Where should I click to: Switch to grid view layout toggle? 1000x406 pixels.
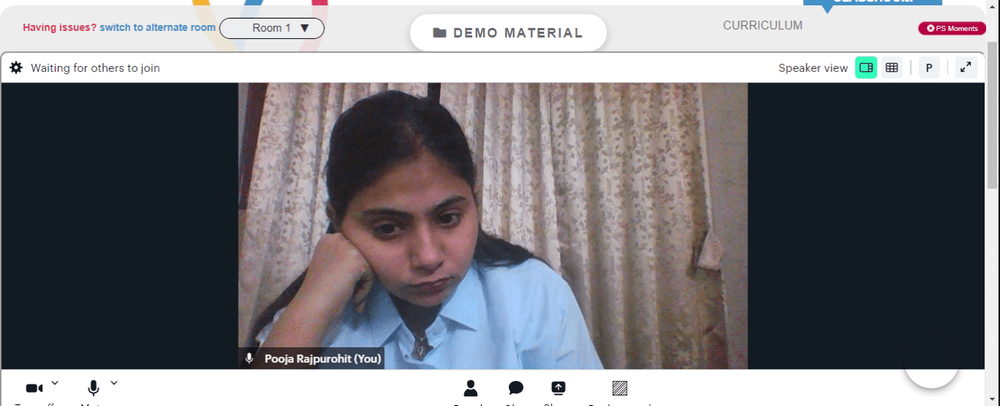pos(892,67)
